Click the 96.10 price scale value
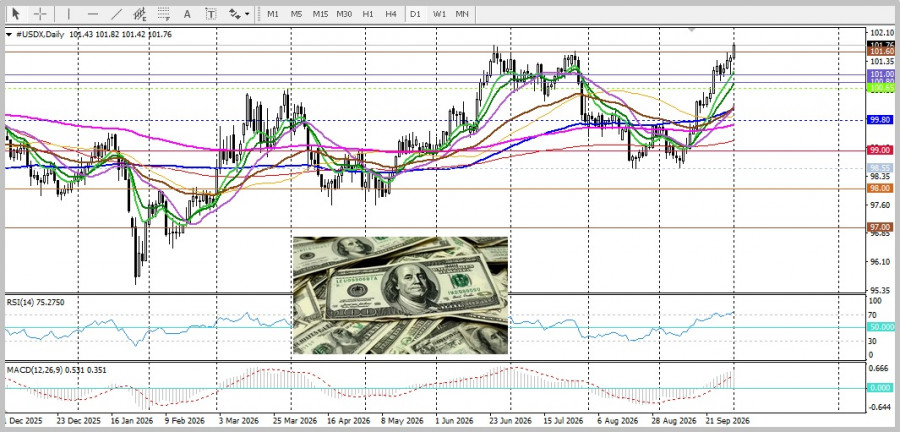The image size is (900, 432). pyautogui.click(x=881, y=262)
